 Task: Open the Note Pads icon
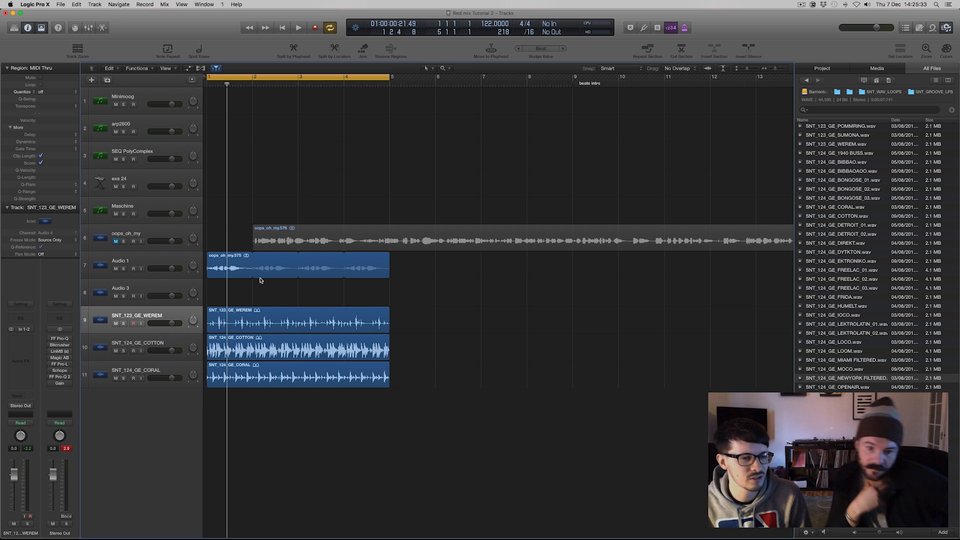pos(919,28)
